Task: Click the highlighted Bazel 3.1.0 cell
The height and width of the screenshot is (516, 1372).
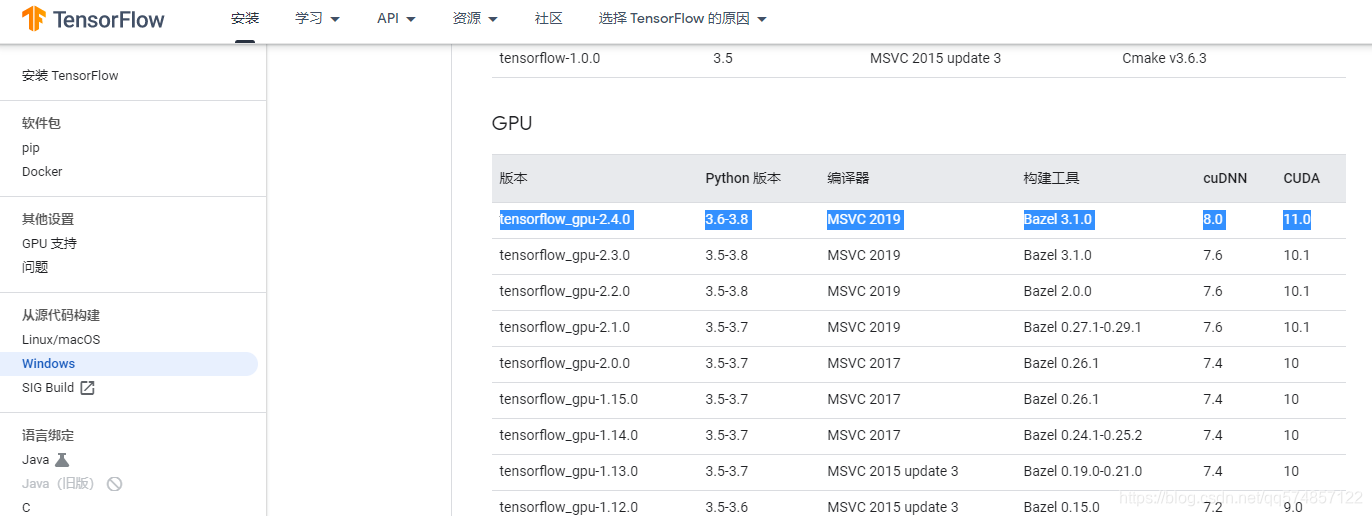Action: pyautogui.click(x=1058, y=219)
